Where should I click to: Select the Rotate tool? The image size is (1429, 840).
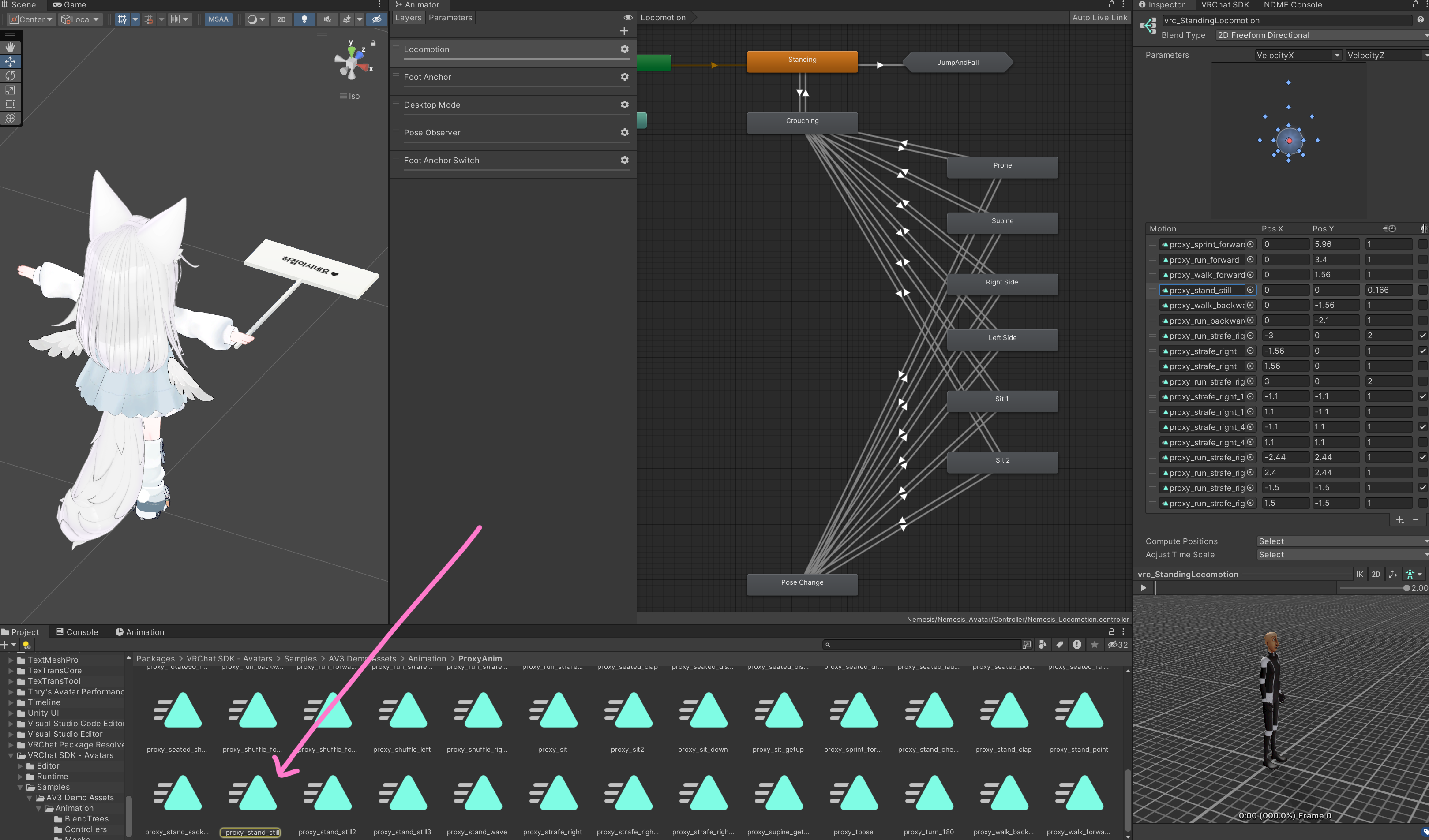click(x=10, y=76)
